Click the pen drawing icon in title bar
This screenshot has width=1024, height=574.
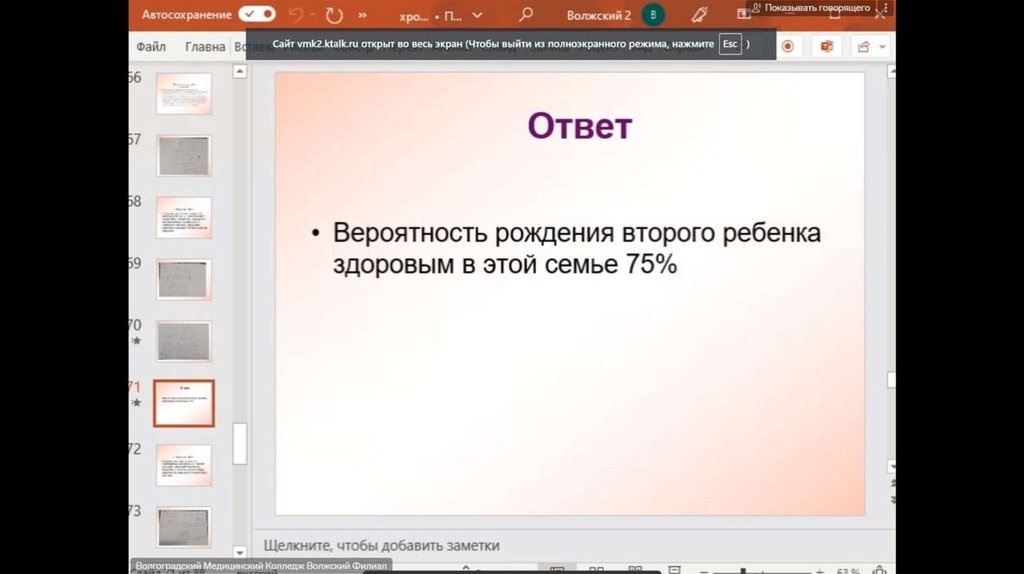700,15
